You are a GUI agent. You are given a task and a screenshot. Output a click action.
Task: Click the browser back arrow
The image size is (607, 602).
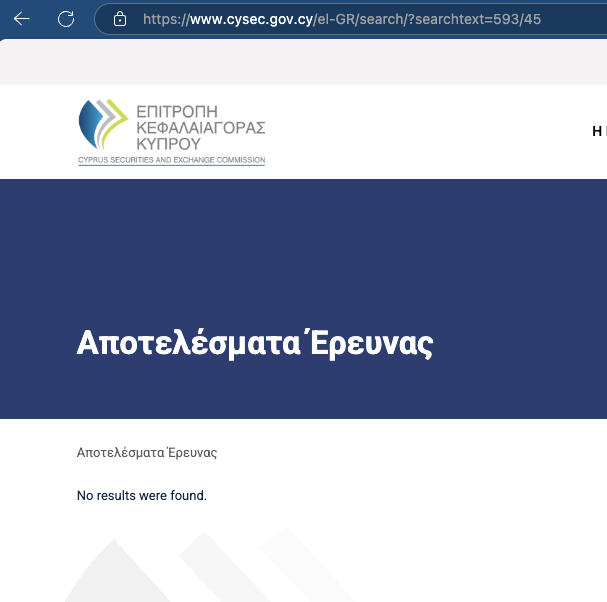tap(21, 19)
